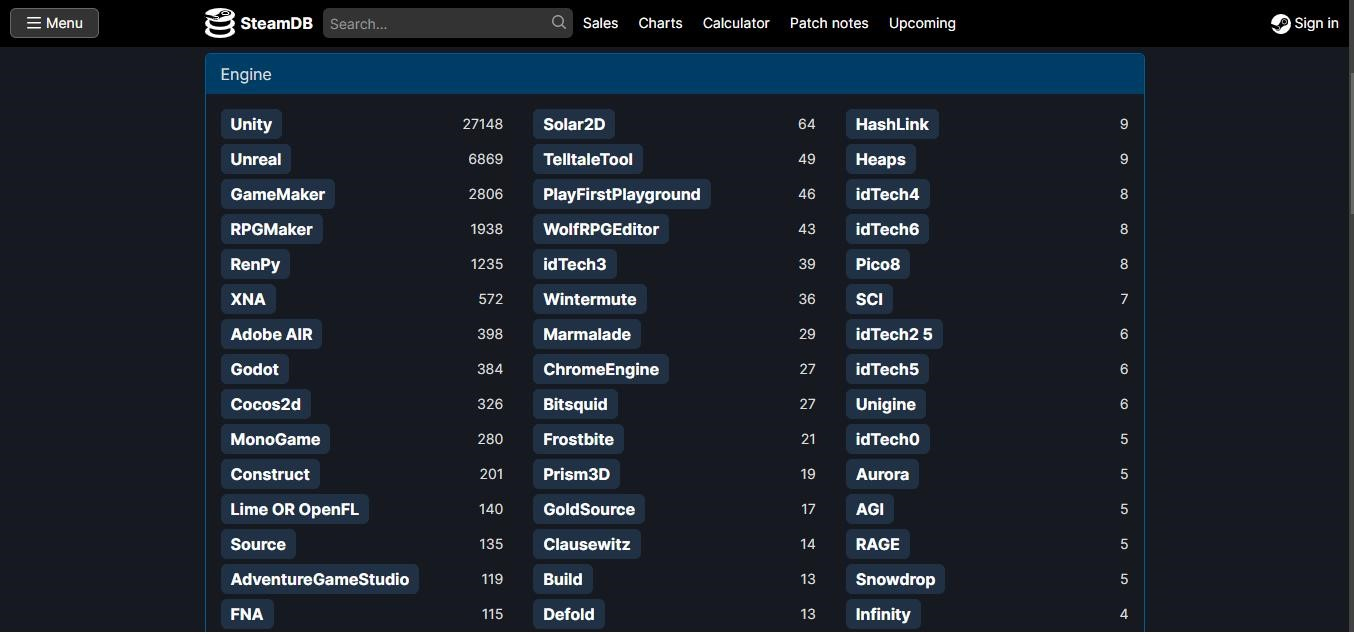Viewport: 1354px width, 634px height.
Task: Open the Charts page
Action: click(x=660, y=23)
